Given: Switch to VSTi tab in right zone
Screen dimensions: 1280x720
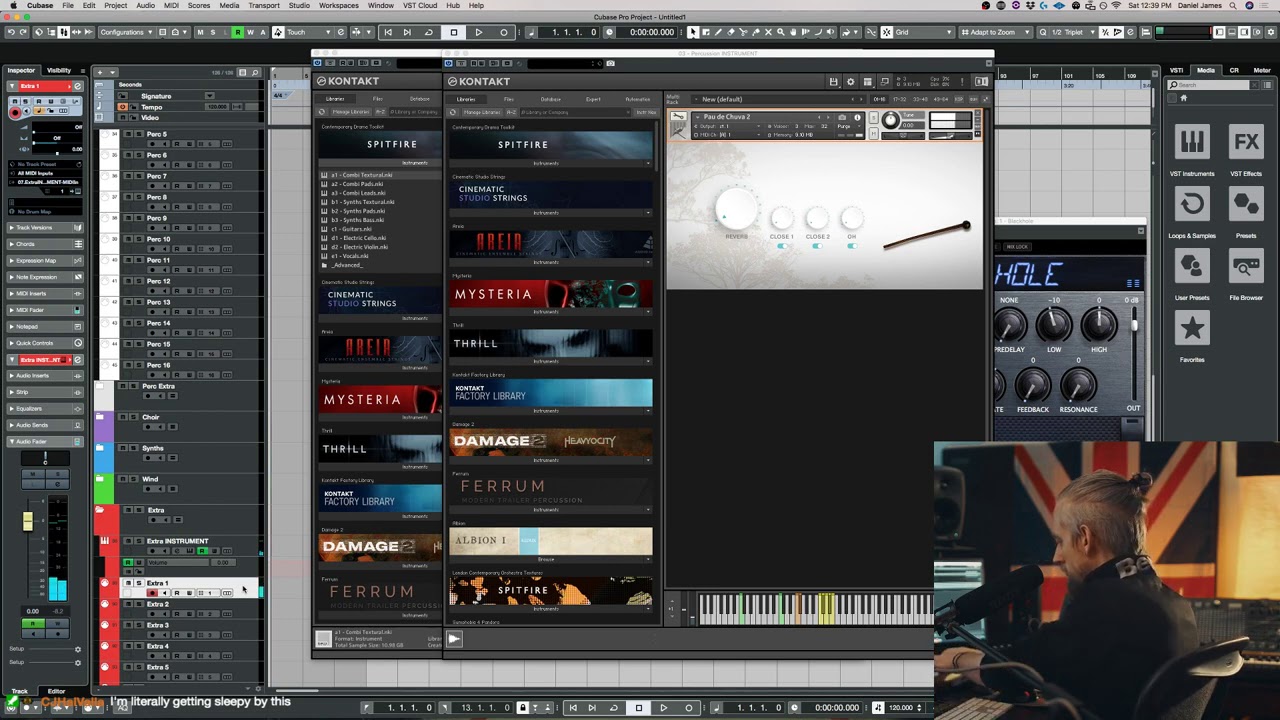Looking at the screenshot, I should click(1177, 71).
